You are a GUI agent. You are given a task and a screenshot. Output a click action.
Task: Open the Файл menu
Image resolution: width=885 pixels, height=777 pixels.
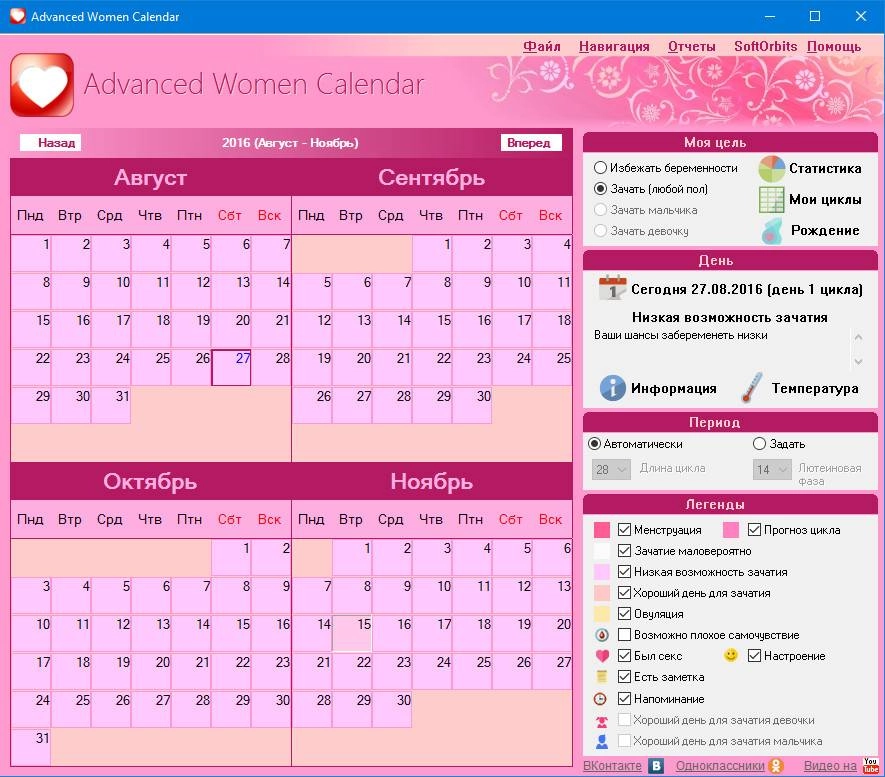click(x=541, y=46)
